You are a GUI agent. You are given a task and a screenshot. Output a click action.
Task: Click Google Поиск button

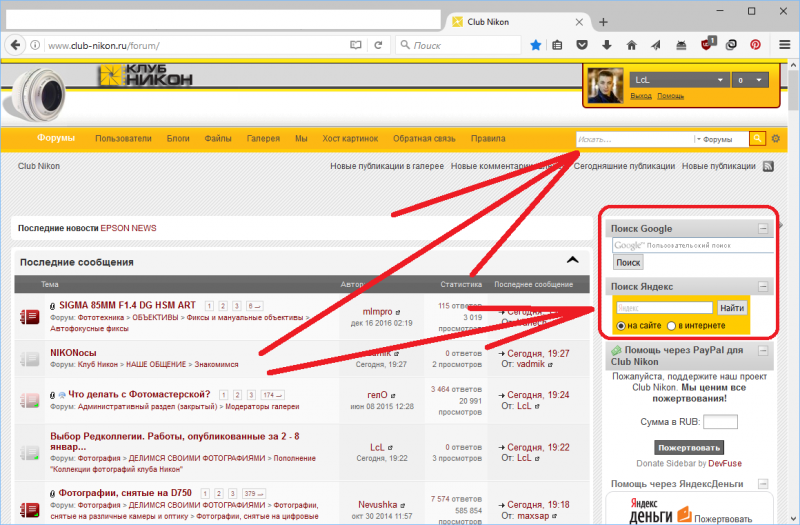click(x=628, y=262)
